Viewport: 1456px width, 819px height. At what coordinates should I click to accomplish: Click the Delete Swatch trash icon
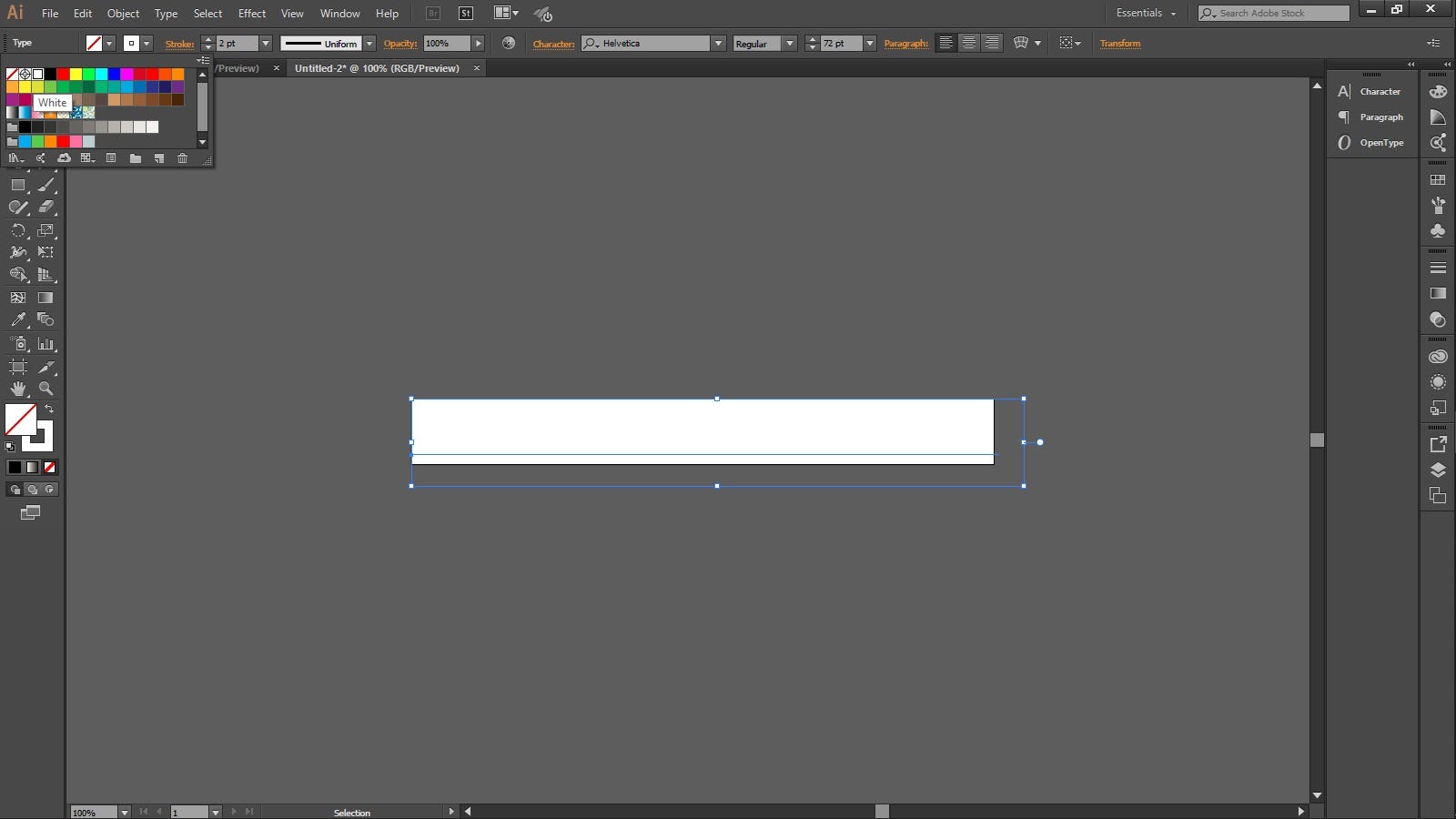[x=182, y=158]
